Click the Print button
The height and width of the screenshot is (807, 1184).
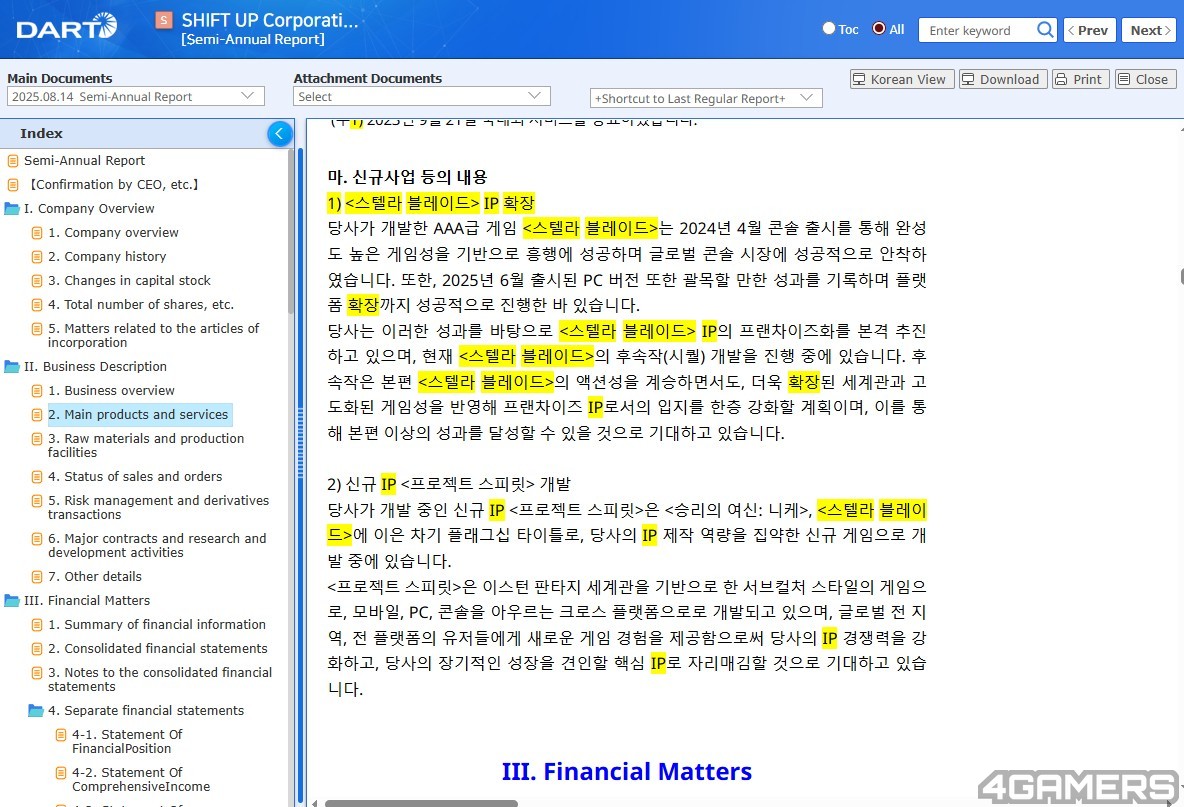pyautogui.click(x=1081, y=79)
